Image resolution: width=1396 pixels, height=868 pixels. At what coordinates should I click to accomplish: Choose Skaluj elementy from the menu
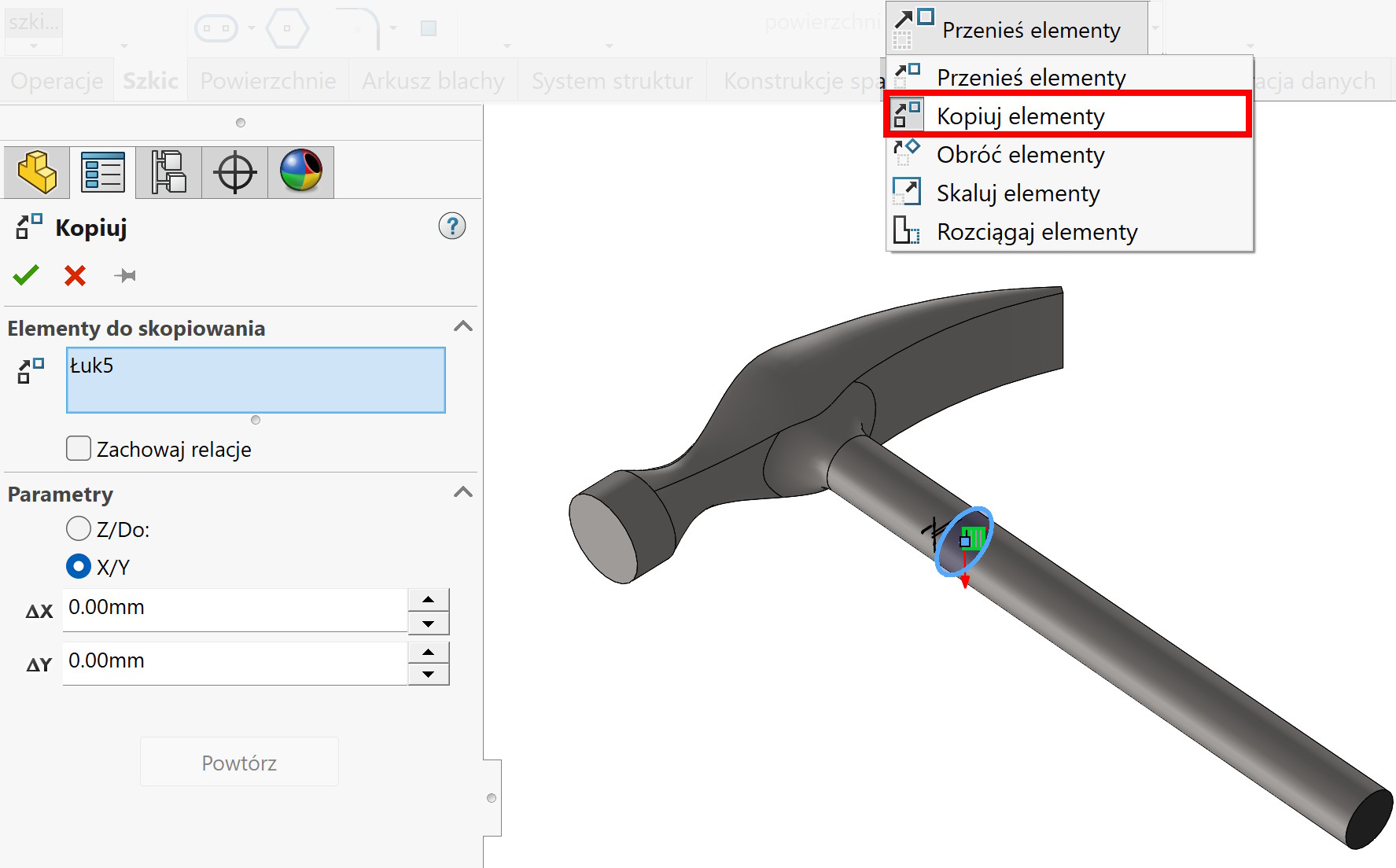coord(1018,193)
